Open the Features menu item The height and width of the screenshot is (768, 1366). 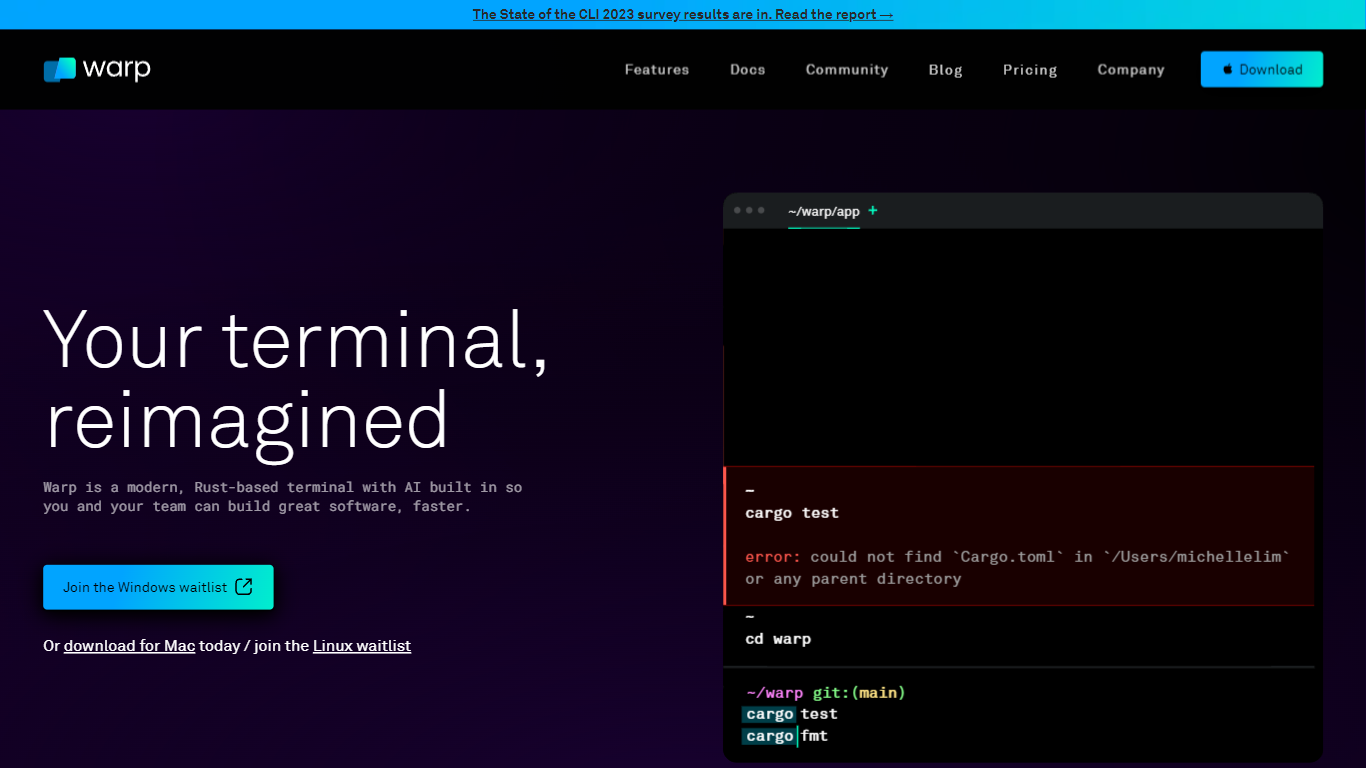657,70
